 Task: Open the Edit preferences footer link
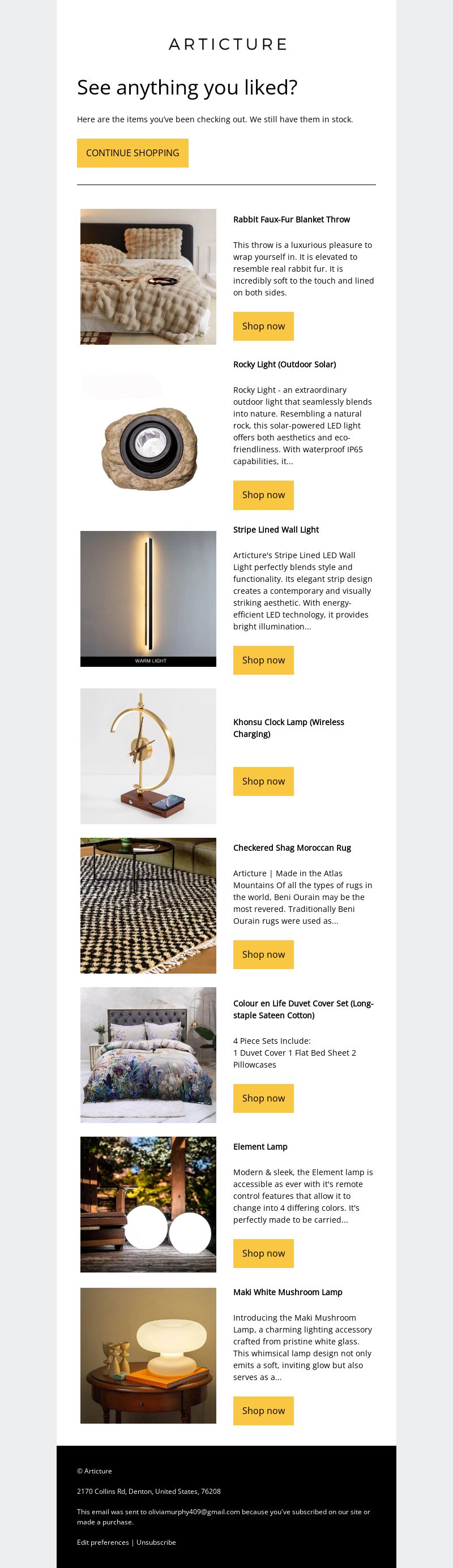pos(103,1543)
